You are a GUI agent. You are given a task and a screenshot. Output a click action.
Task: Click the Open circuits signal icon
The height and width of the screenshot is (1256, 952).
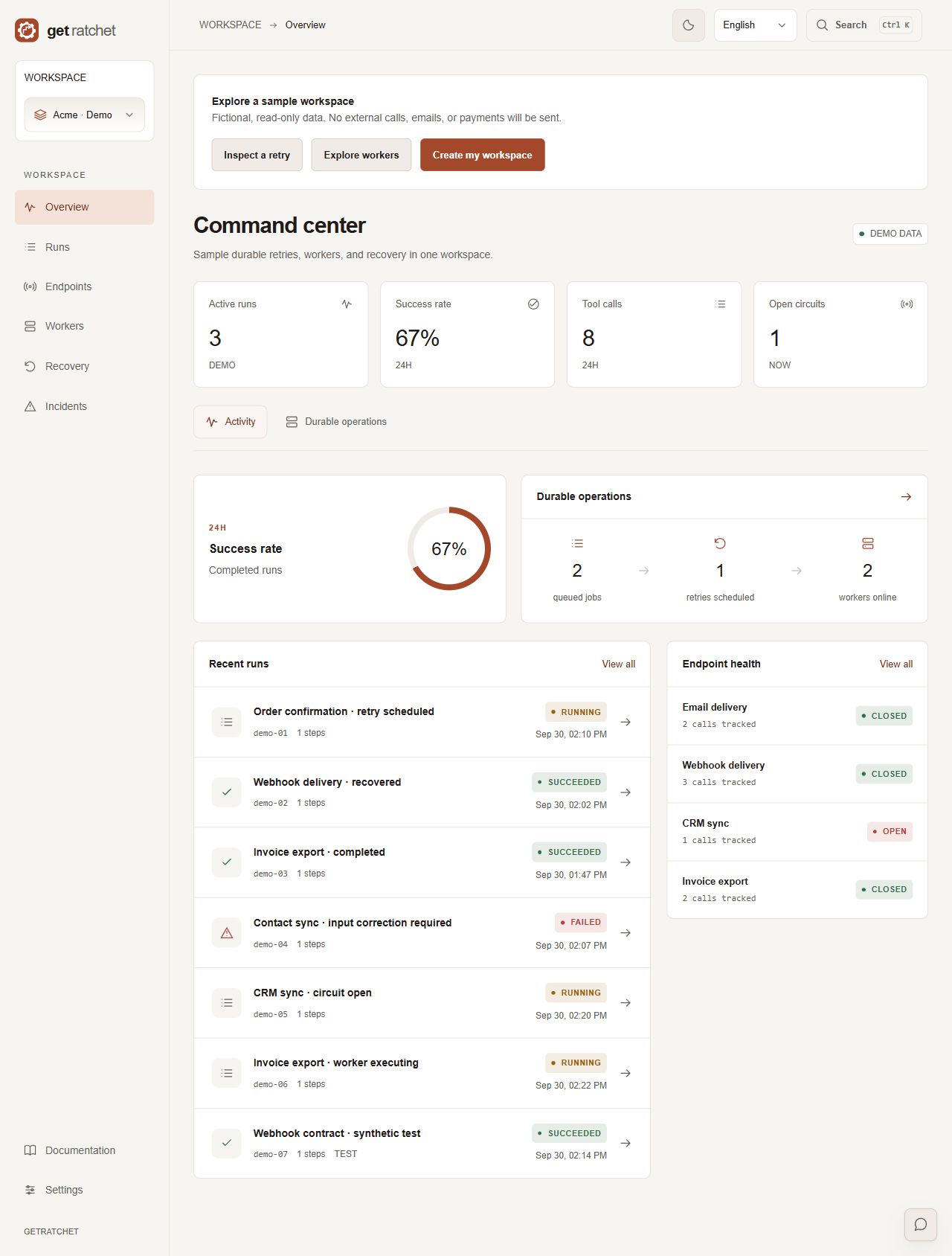coord(907,304)
